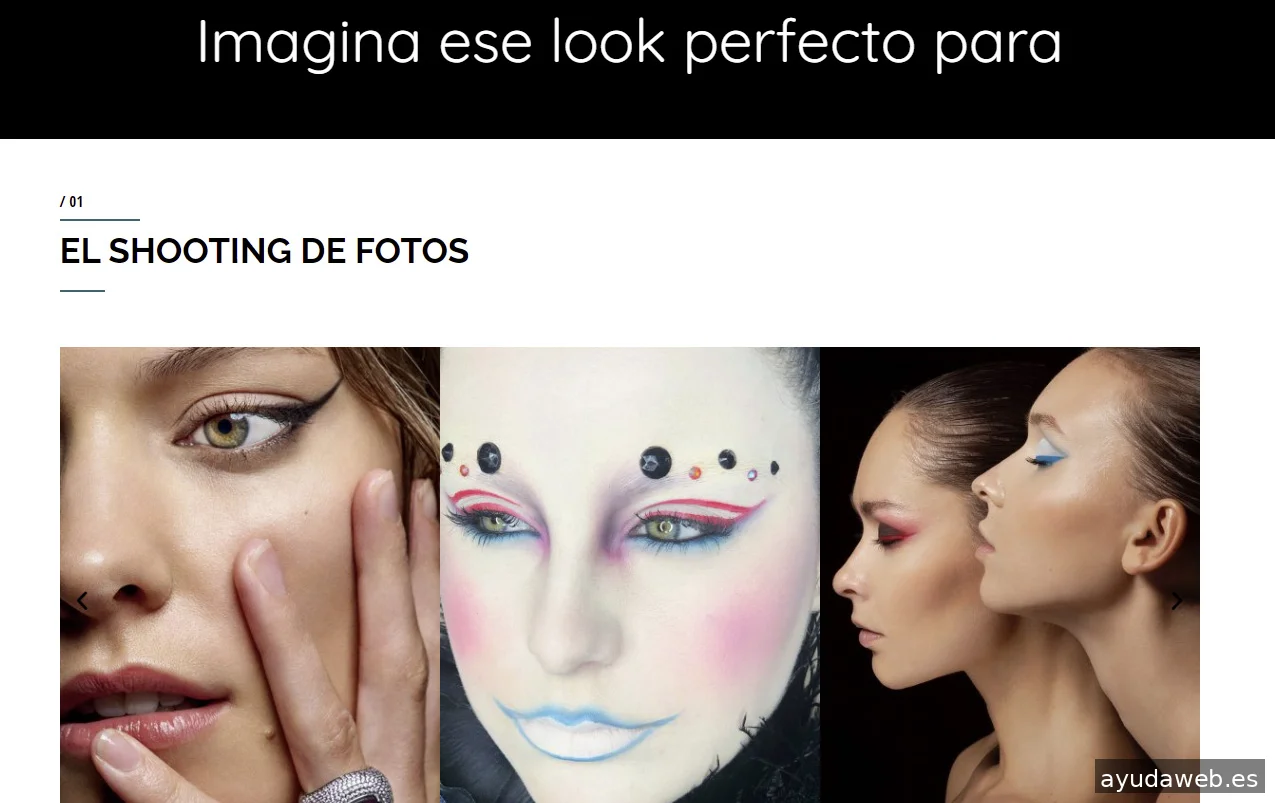This screenshot has width=1275, height=803.
Task: Click the glossy lips in the first photo
Action: click(140, 711)
